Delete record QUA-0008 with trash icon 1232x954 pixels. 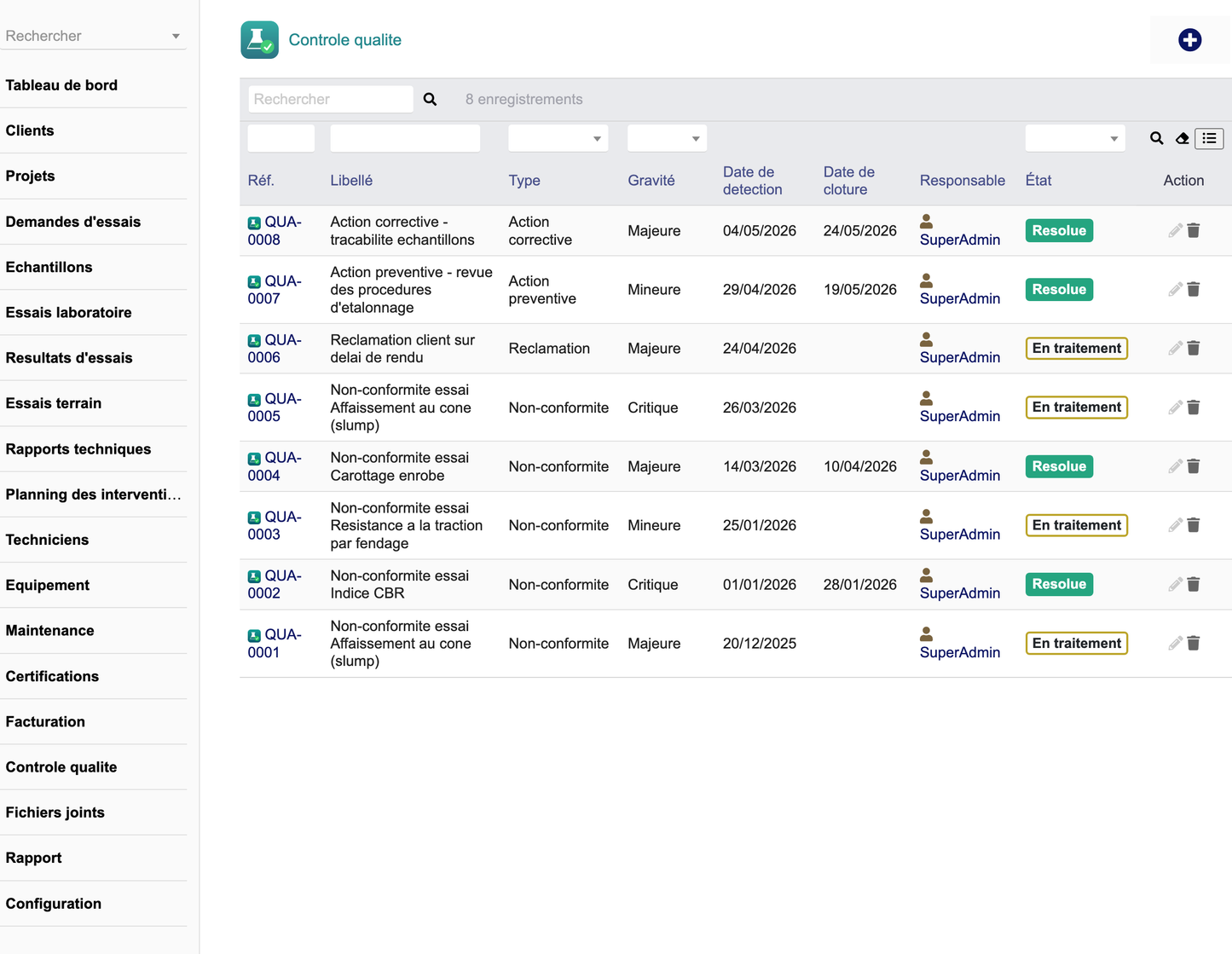click(x=1194, y=230)
